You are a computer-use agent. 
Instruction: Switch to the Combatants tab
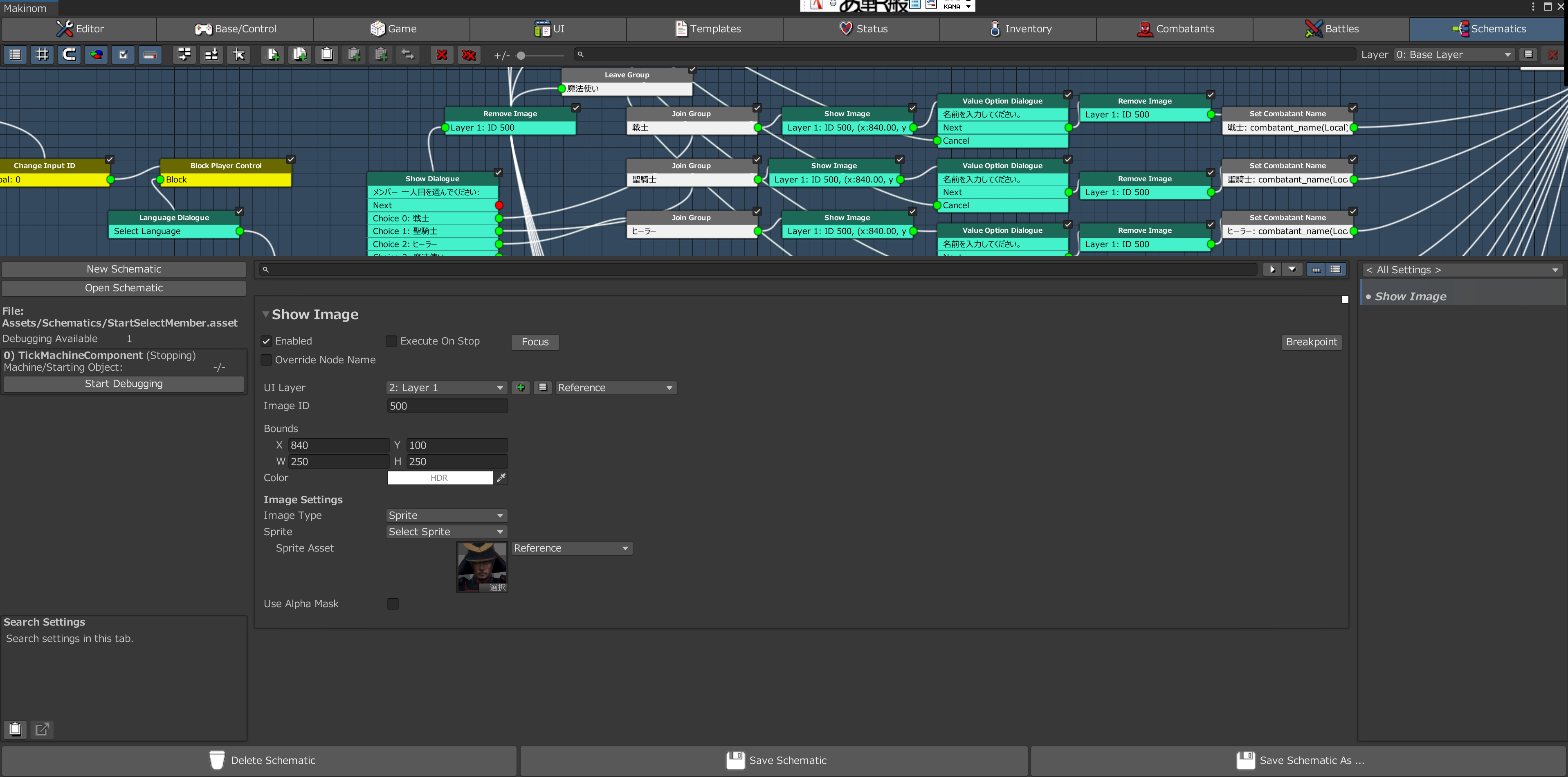(x=1175, y=29)
